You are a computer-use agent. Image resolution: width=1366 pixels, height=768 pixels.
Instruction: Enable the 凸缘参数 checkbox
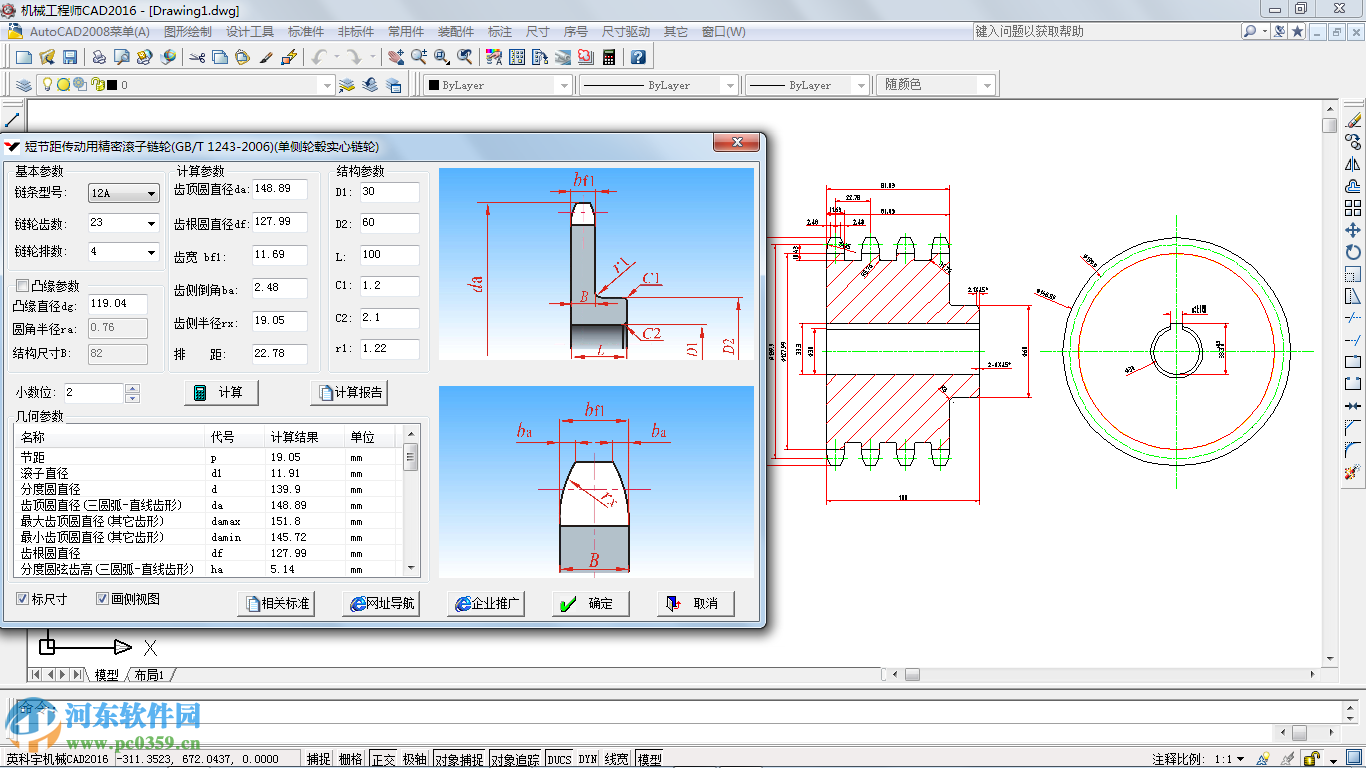[23, 286]
